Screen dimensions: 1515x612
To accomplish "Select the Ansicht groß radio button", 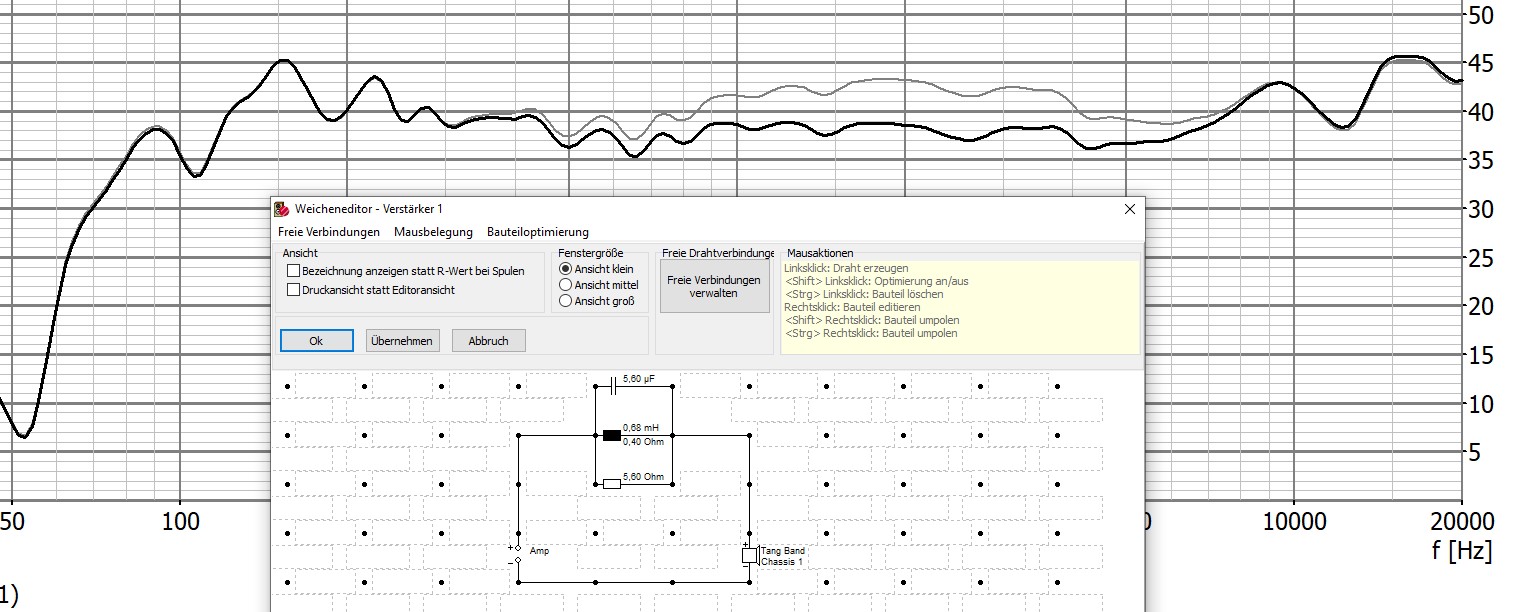I will [x=566, y=300].
